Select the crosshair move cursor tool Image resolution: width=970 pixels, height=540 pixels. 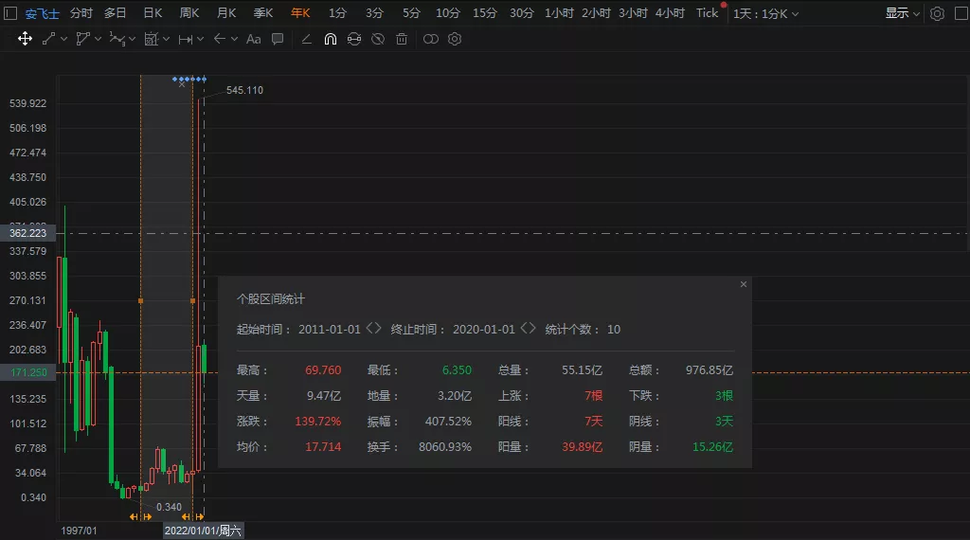click(x=25, y=39)
